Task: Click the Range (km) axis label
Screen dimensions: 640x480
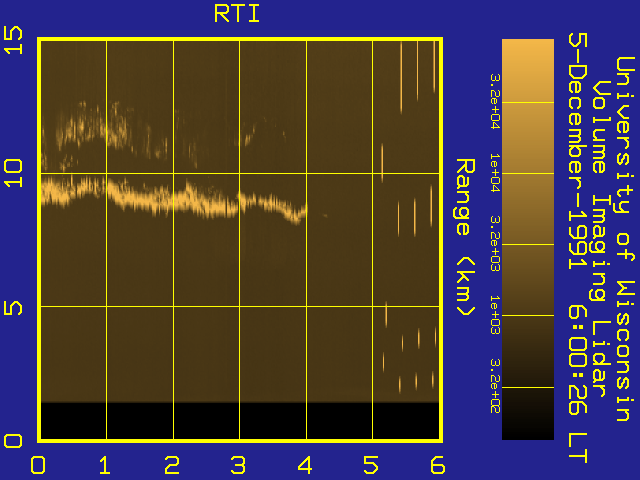Action: [x=465, y=237]
